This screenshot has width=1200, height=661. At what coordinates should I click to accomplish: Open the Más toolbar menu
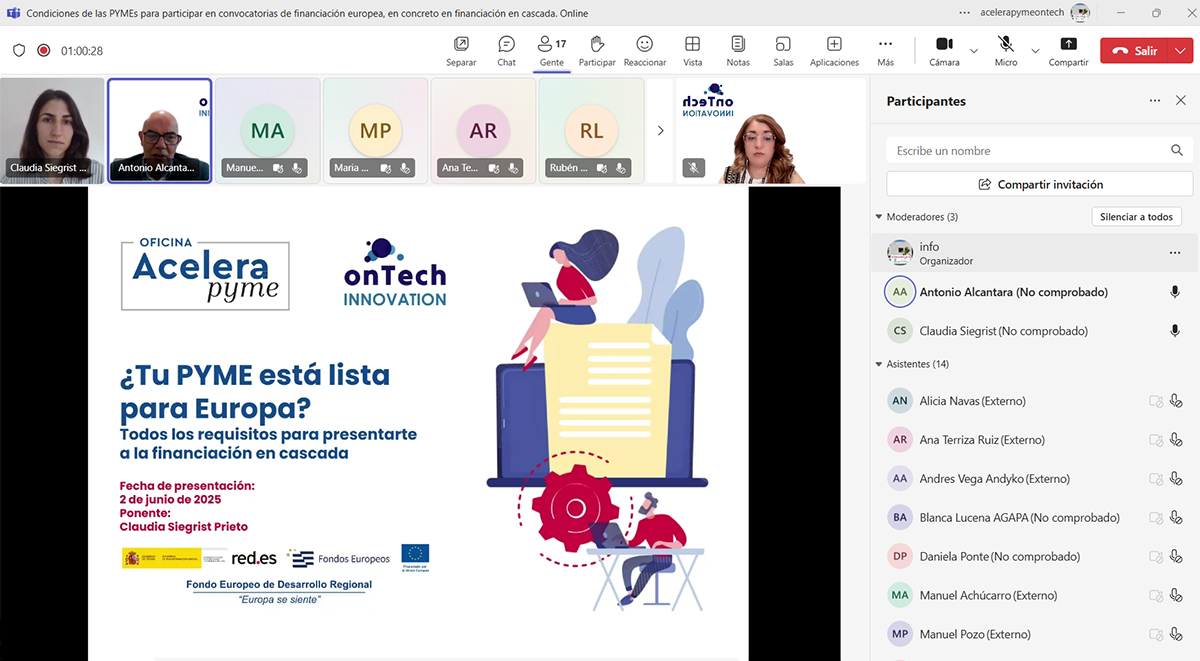coord(884,48)
